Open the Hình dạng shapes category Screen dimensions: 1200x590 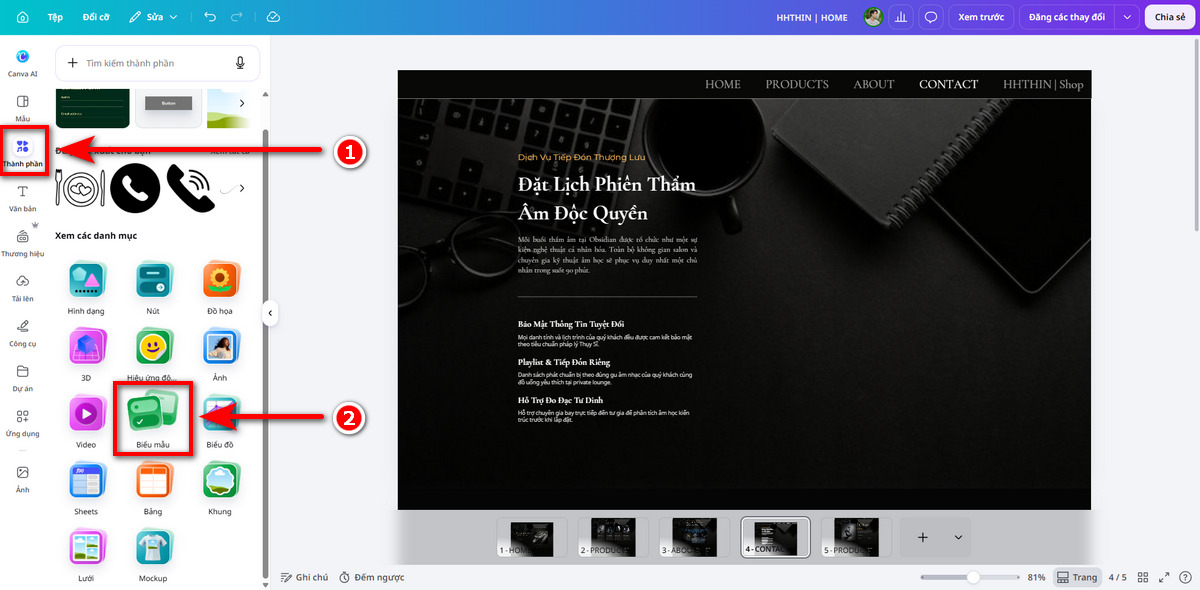[x=86, y=289]
